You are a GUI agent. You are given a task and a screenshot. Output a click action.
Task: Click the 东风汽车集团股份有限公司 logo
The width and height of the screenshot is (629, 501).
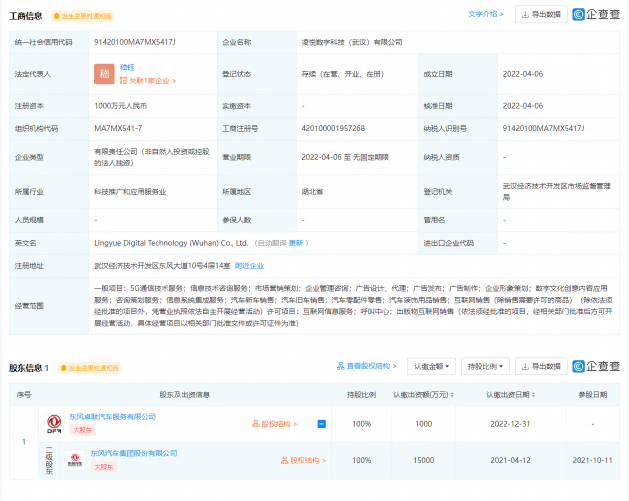pos(75,460)
